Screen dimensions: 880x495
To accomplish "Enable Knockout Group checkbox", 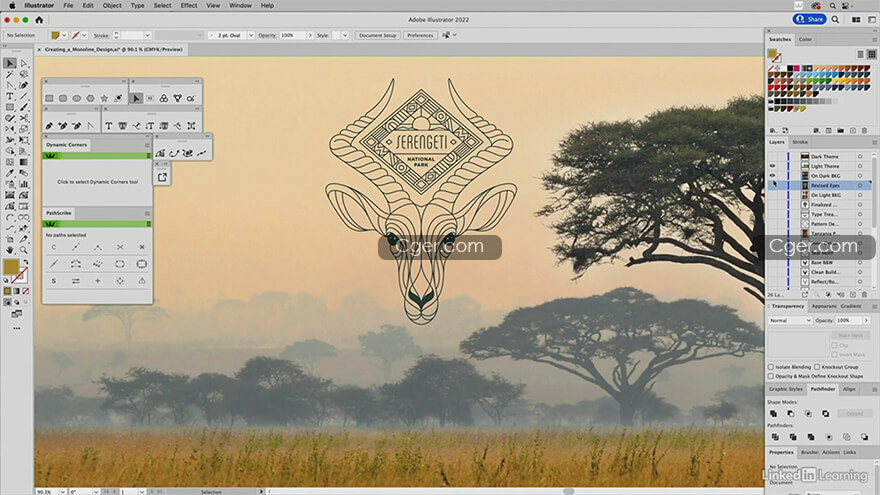I will tap(817, 366).
